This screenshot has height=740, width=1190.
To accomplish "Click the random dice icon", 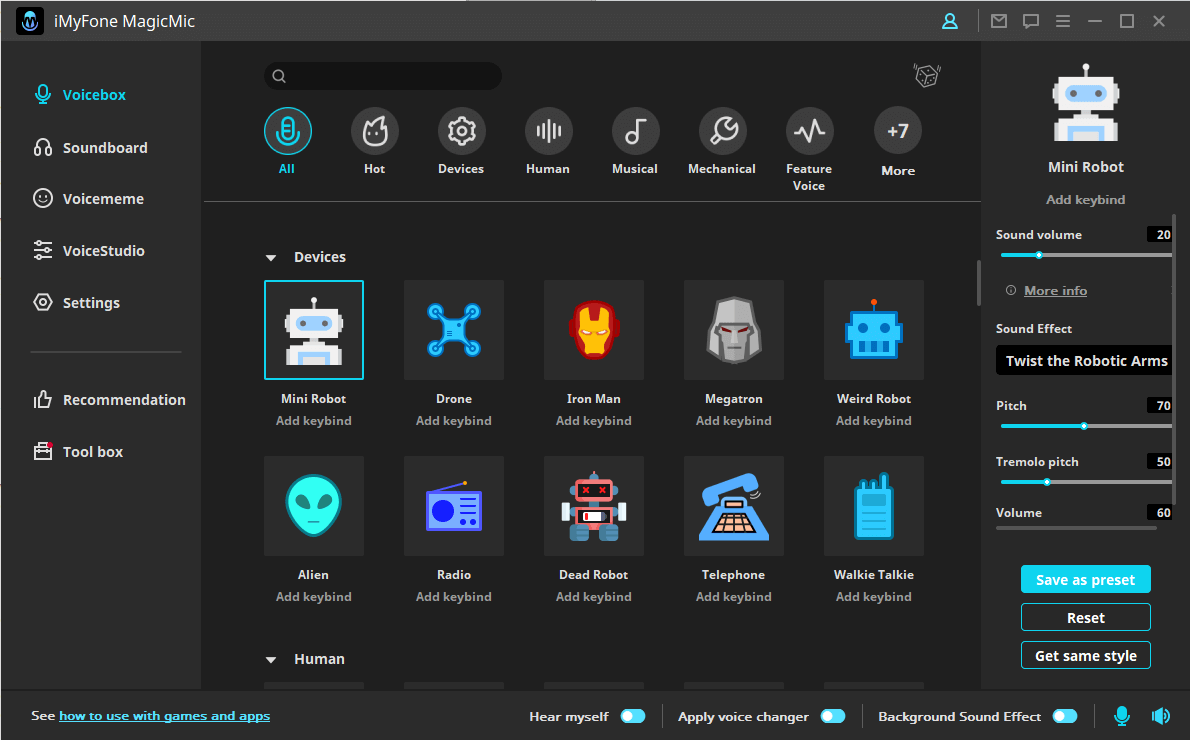I will click(927, 75).
